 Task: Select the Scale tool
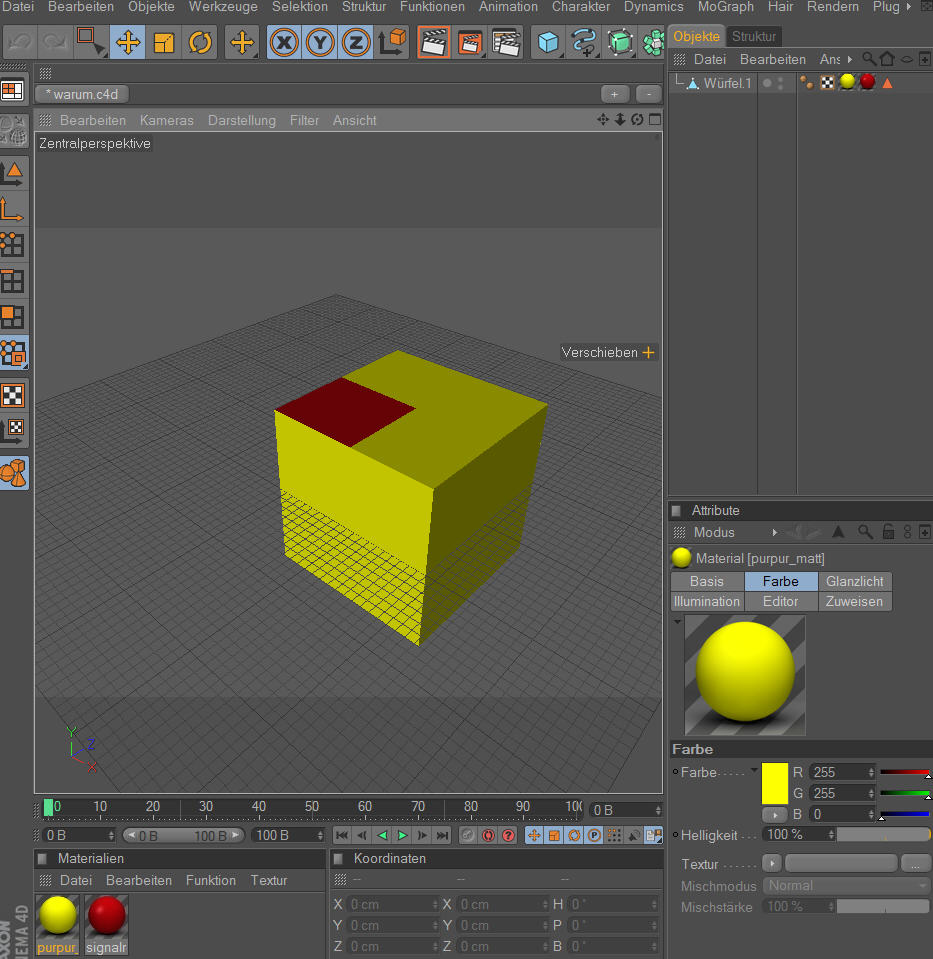point(164,43)
